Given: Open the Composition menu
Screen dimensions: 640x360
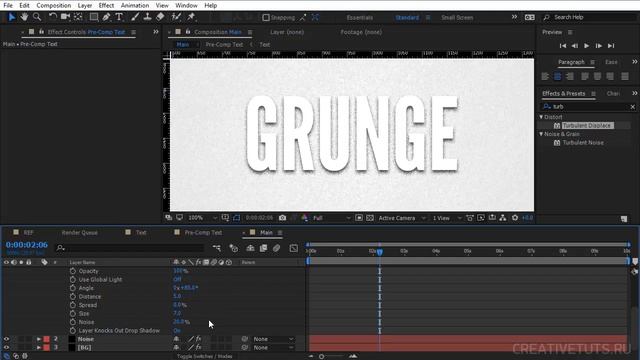Looking at the screenshot, I should point(53,5).
